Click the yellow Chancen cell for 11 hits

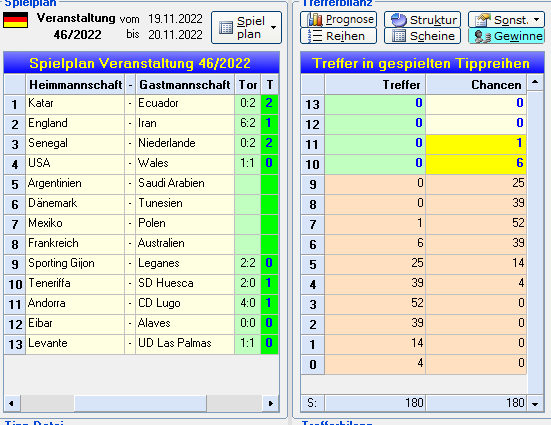pos(476,144)
